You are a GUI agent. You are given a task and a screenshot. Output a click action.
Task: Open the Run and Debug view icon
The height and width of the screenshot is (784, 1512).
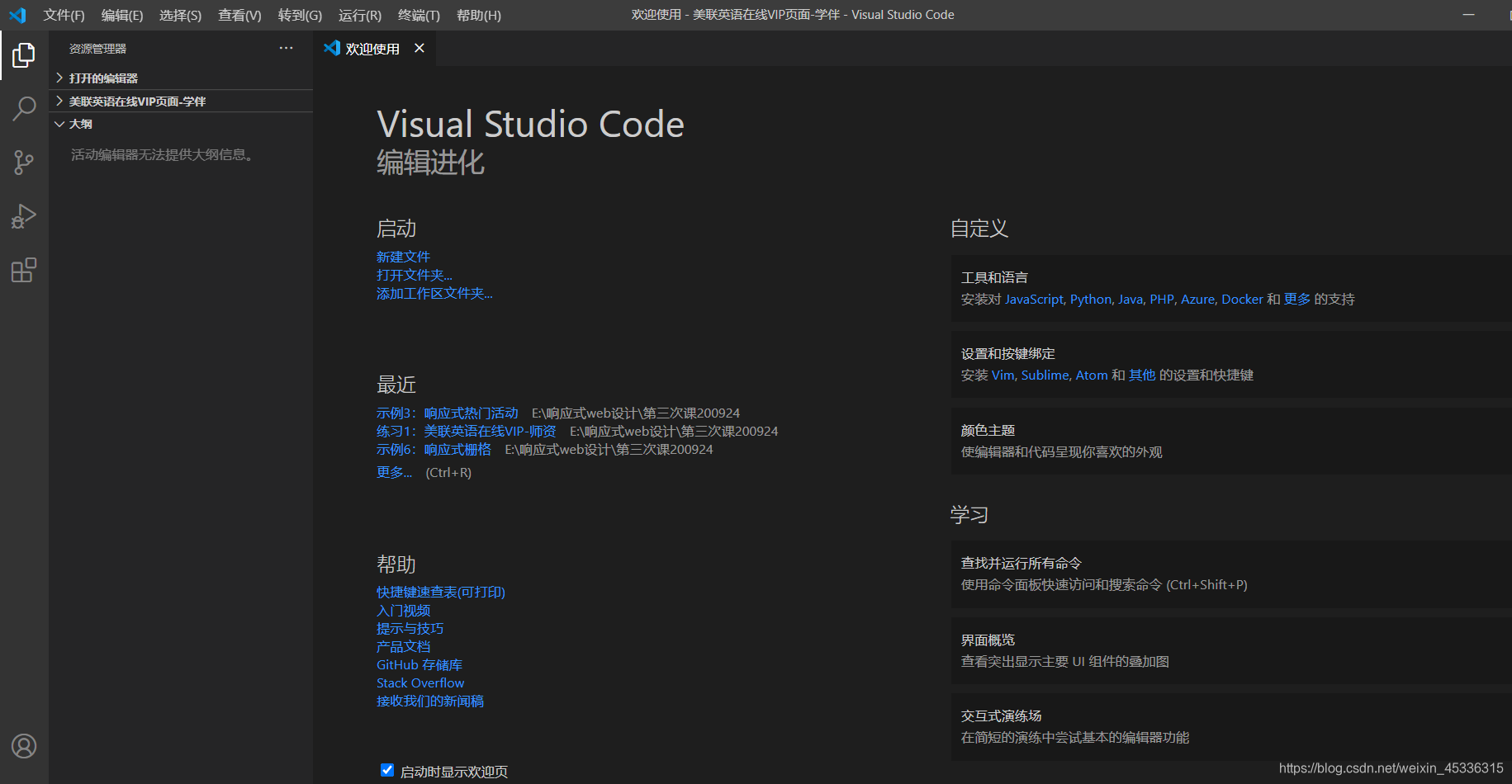(24, 216)
